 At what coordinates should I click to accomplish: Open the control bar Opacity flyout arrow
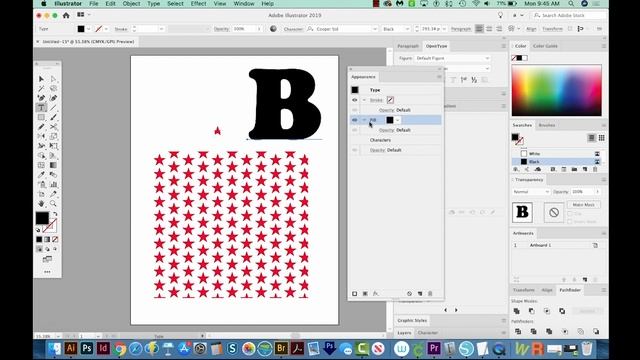259,29
